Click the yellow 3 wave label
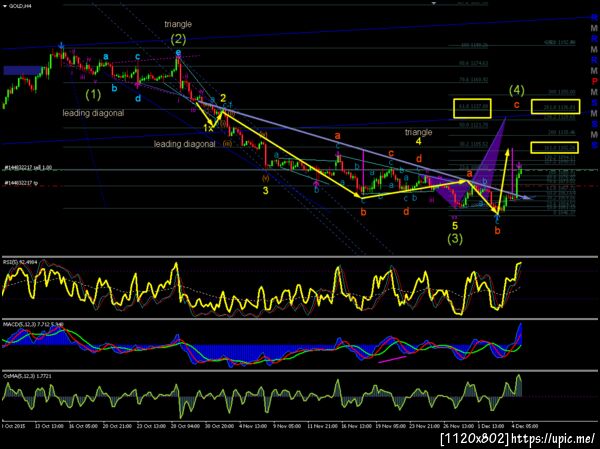Screen dimensions: 600x449 click(266, 191)
